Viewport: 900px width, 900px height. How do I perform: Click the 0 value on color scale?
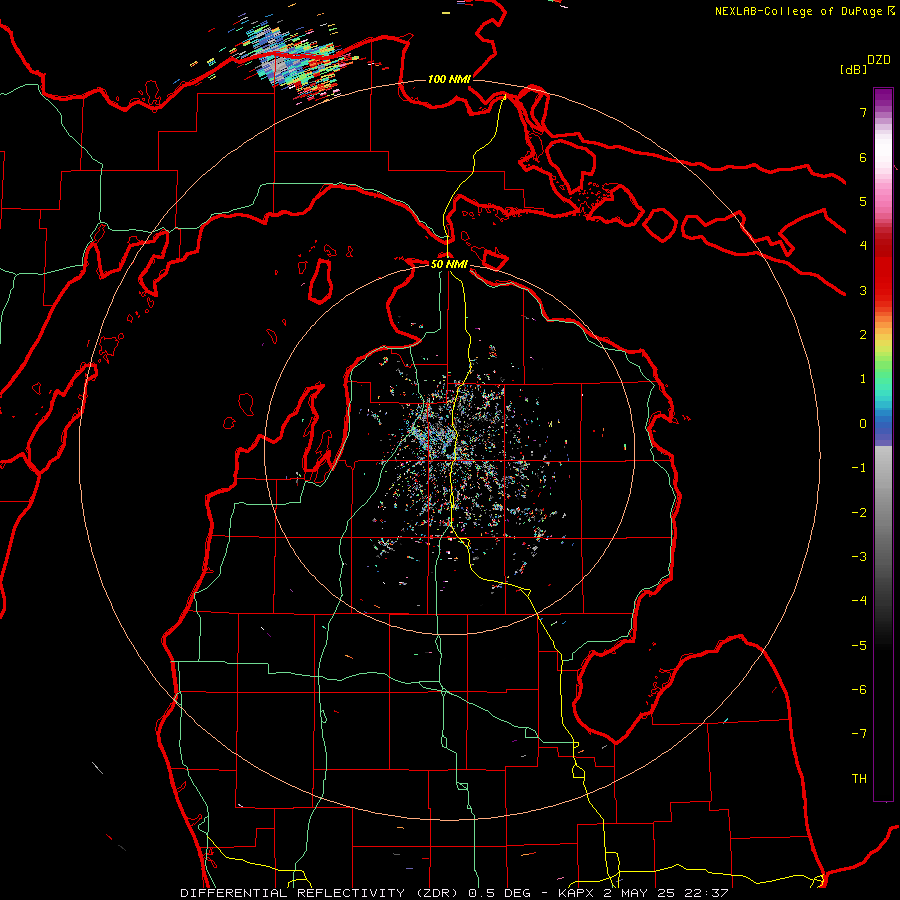point(863,424)
